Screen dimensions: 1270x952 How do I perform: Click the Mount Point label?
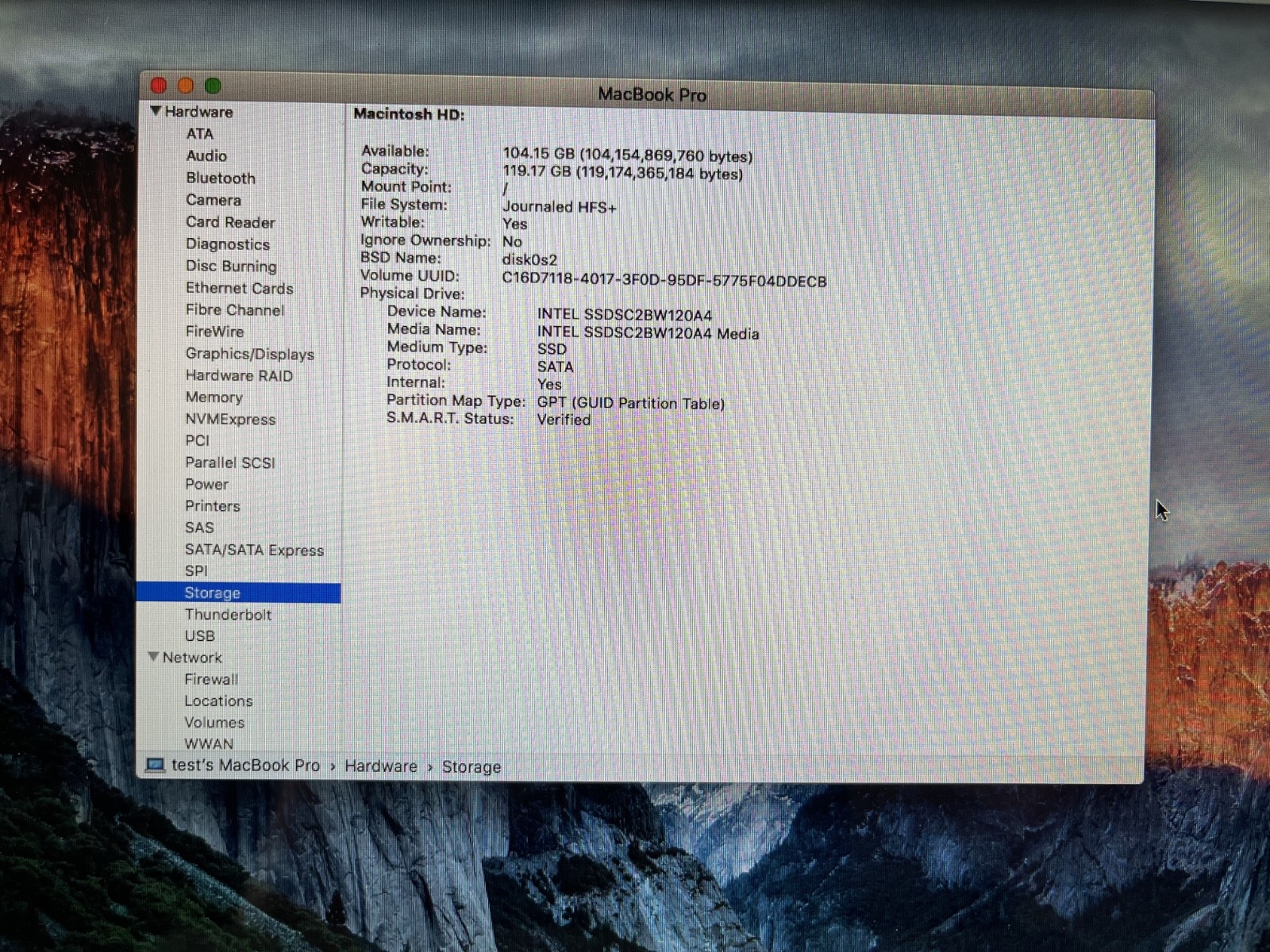pos(406,186)
